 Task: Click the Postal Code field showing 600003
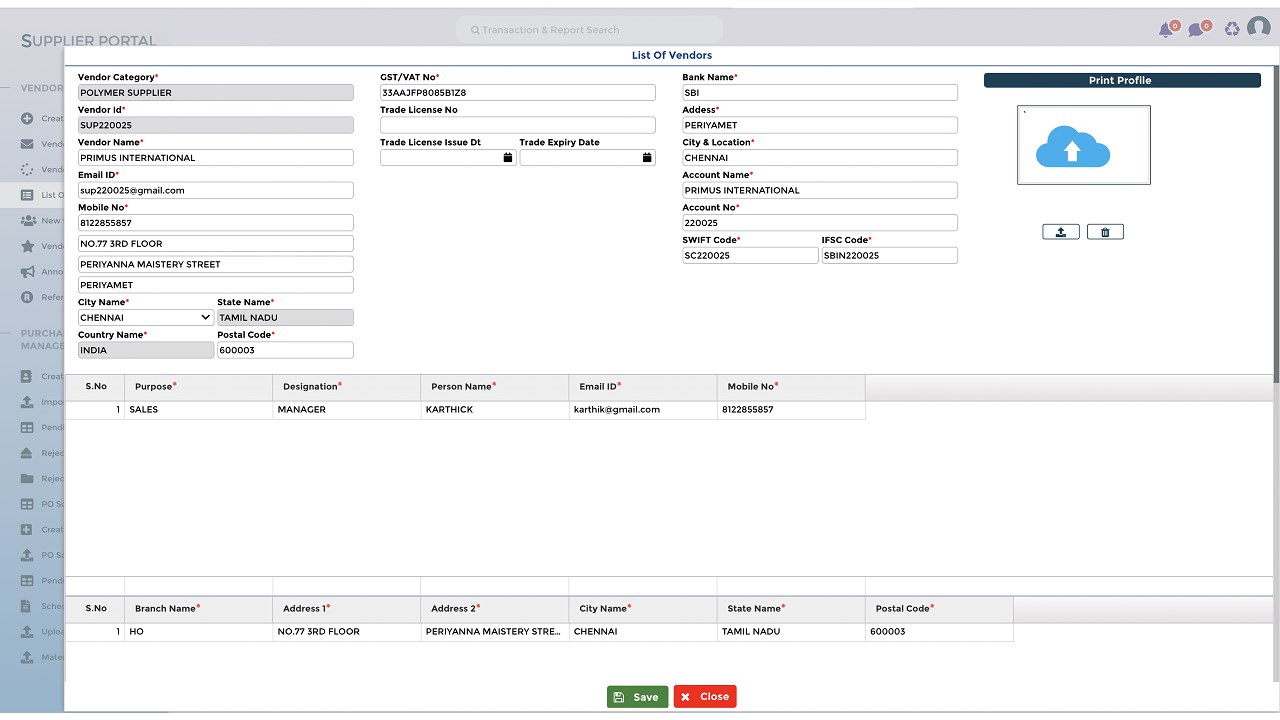click(285, 350)
